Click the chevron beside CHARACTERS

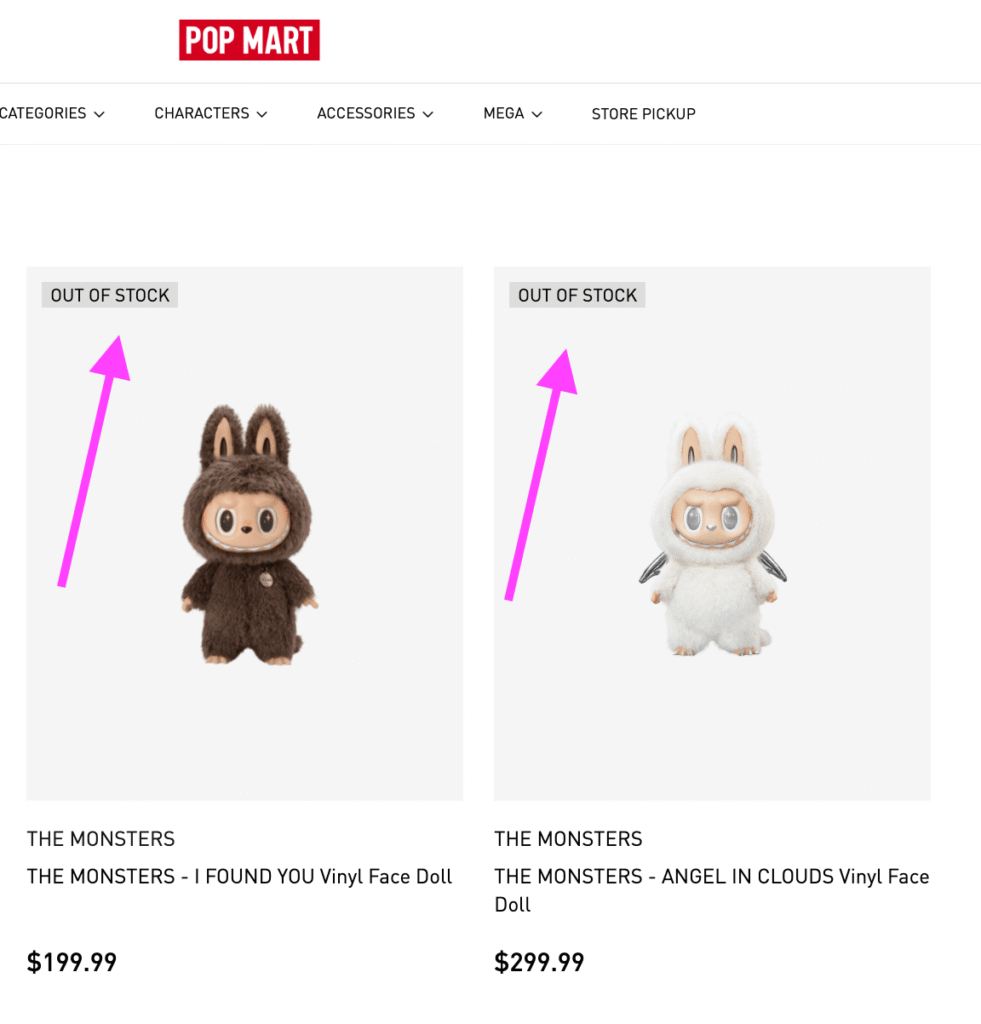click(262, 115)
